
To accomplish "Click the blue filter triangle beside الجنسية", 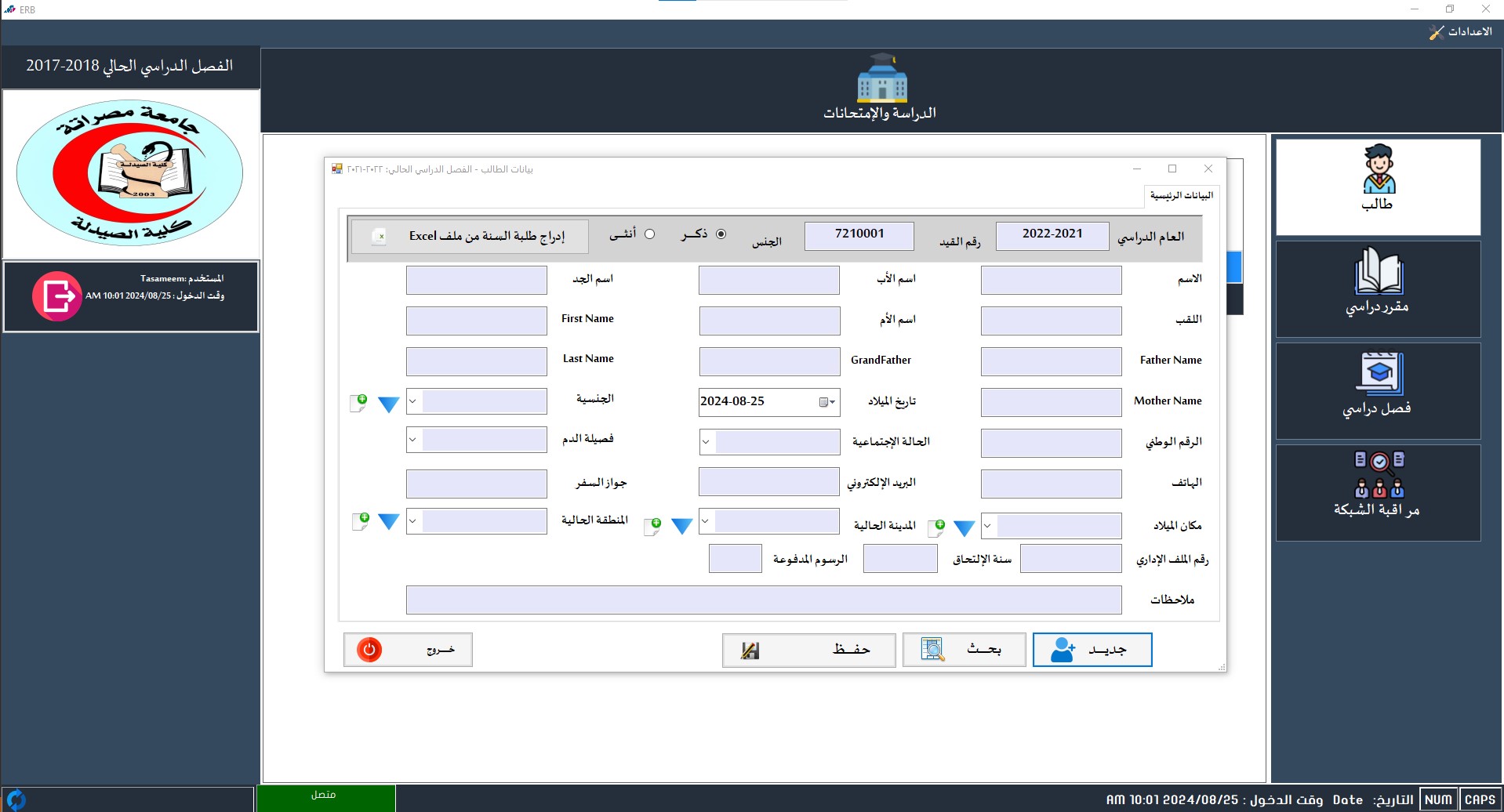I will (389, 404).
